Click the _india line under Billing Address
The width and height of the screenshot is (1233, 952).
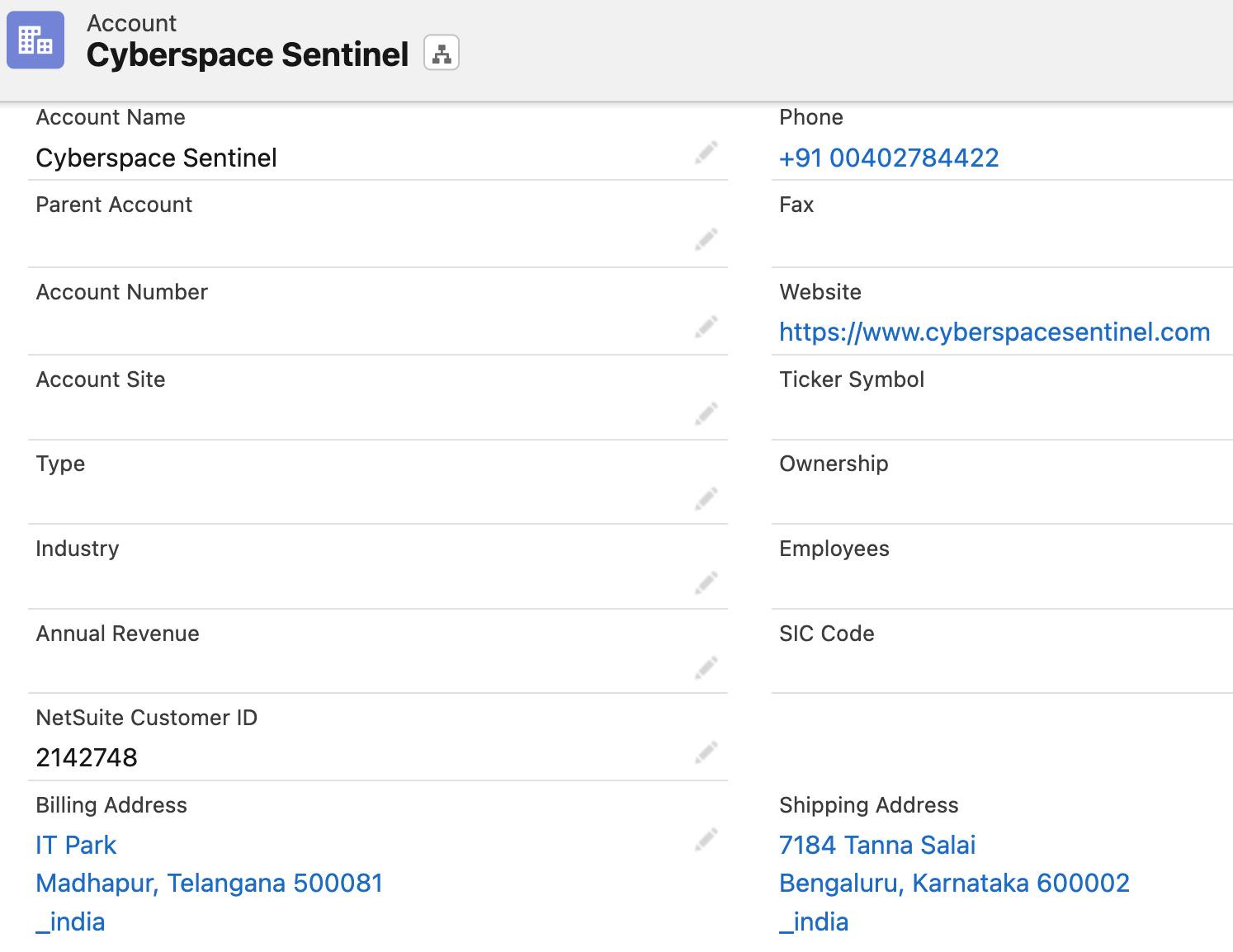70,921
